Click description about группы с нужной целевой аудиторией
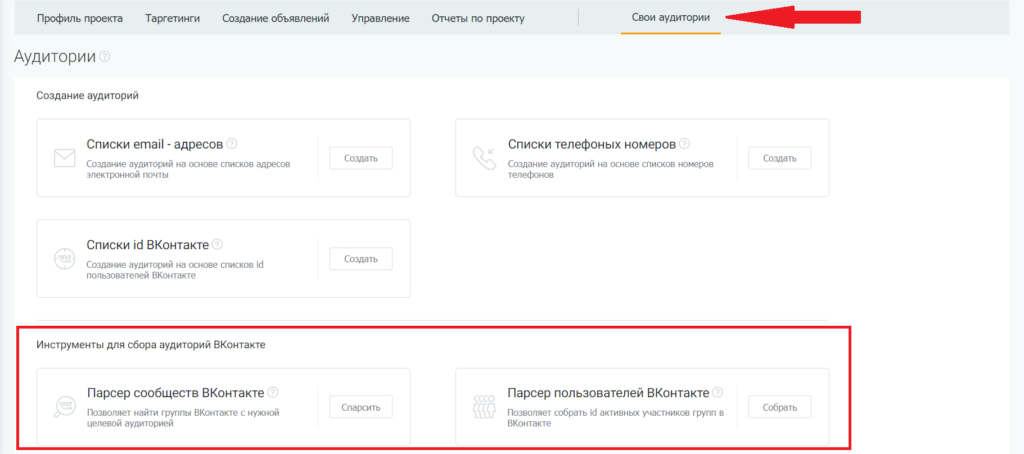The image size is (1024, 454). (183, 418)
